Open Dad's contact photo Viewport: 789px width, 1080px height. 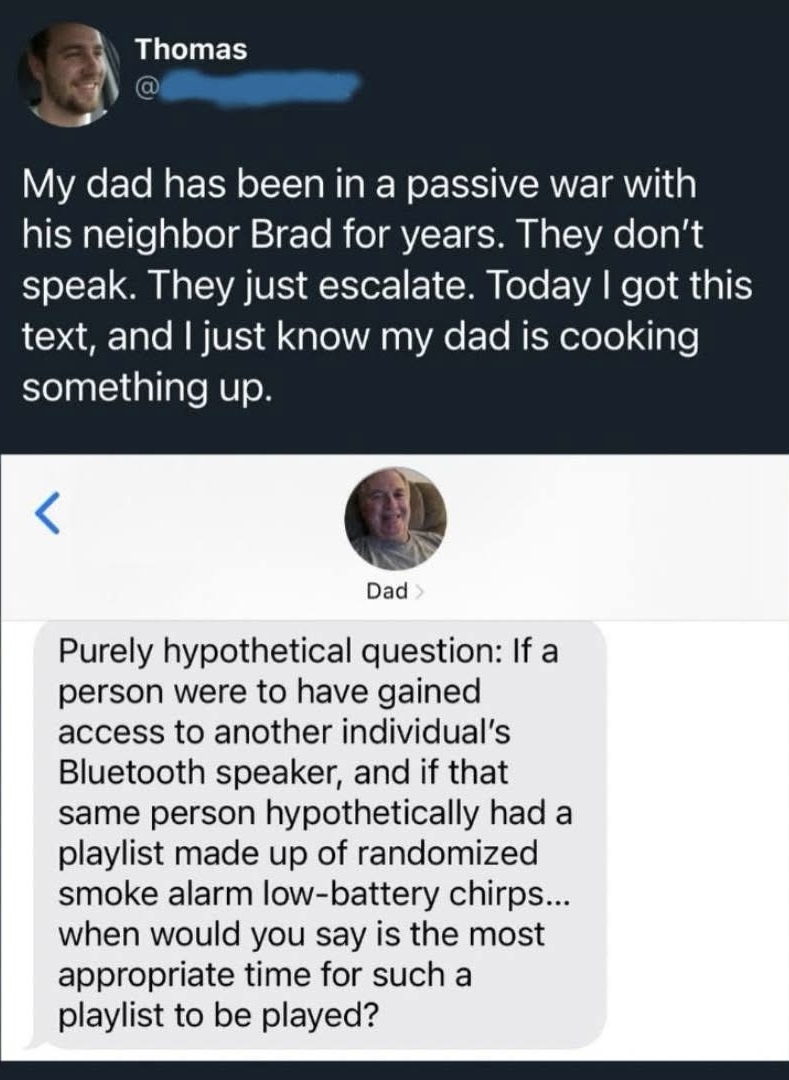395,519
